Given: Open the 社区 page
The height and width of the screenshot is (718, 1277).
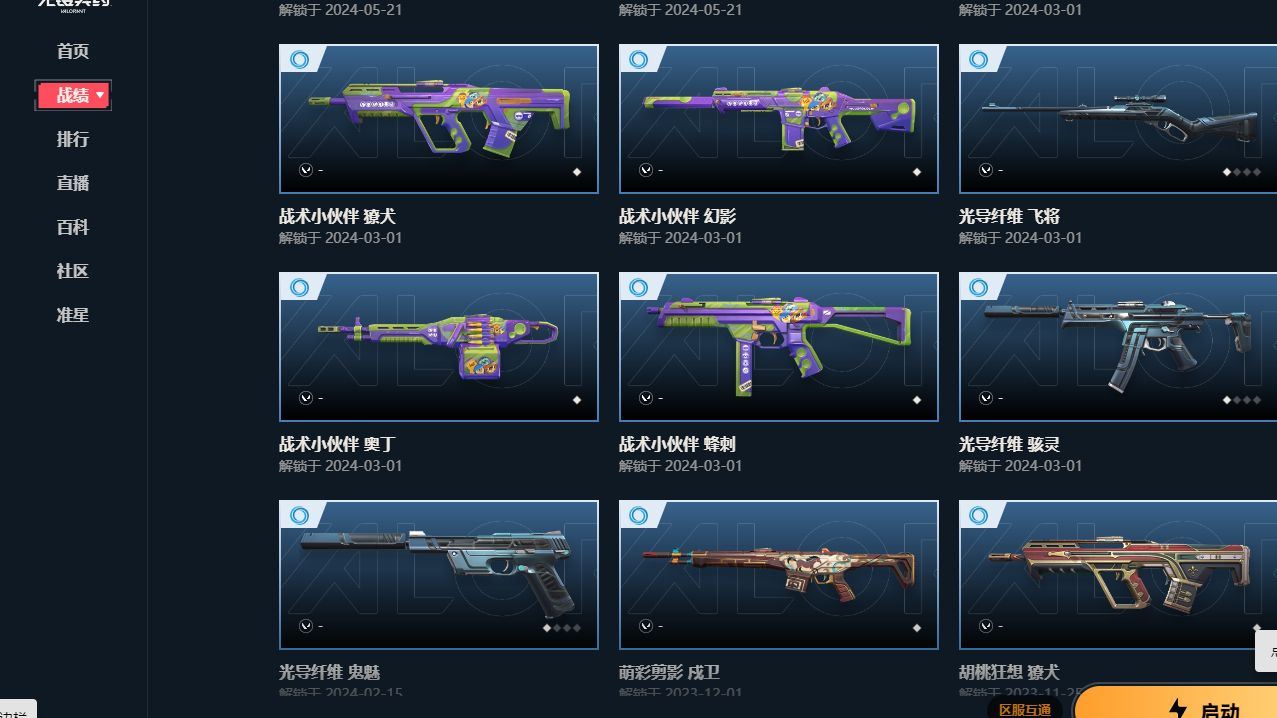Looking at the screenshot, I should tap(73, 271).
